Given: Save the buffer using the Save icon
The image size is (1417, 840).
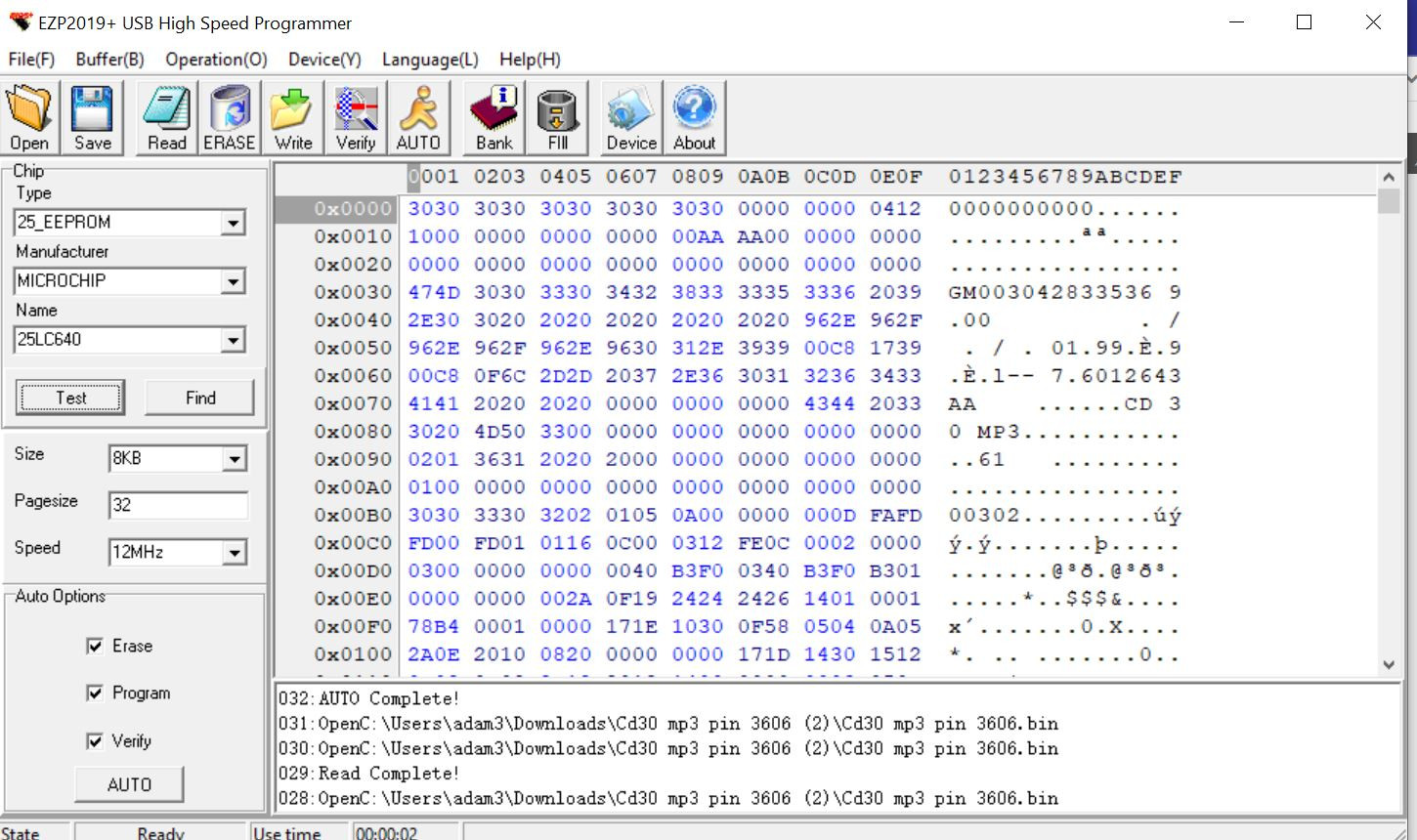Looking at the screenshot, I should coord(92,117).
